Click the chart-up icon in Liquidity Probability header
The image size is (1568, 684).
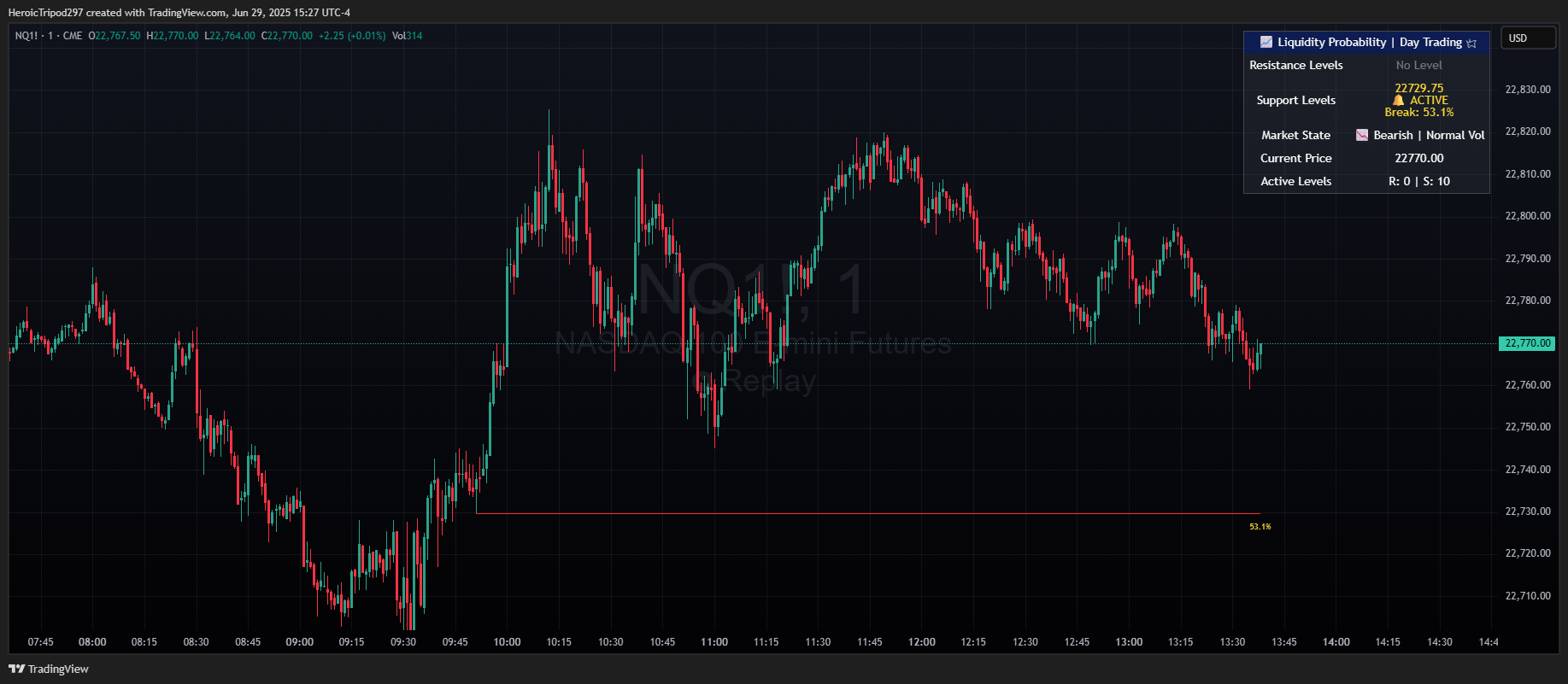click(x=1266, y=42)
